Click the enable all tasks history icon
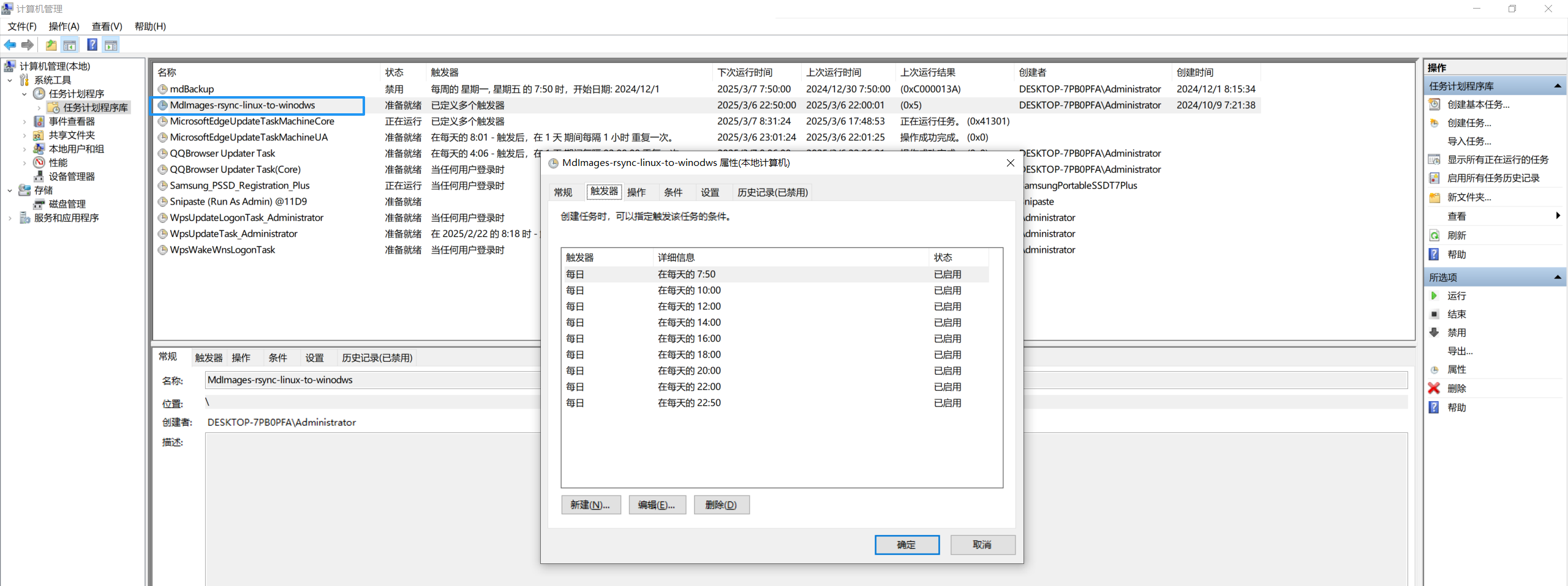The height and width of the screenshot is (586, 1568). point(1434,178)
